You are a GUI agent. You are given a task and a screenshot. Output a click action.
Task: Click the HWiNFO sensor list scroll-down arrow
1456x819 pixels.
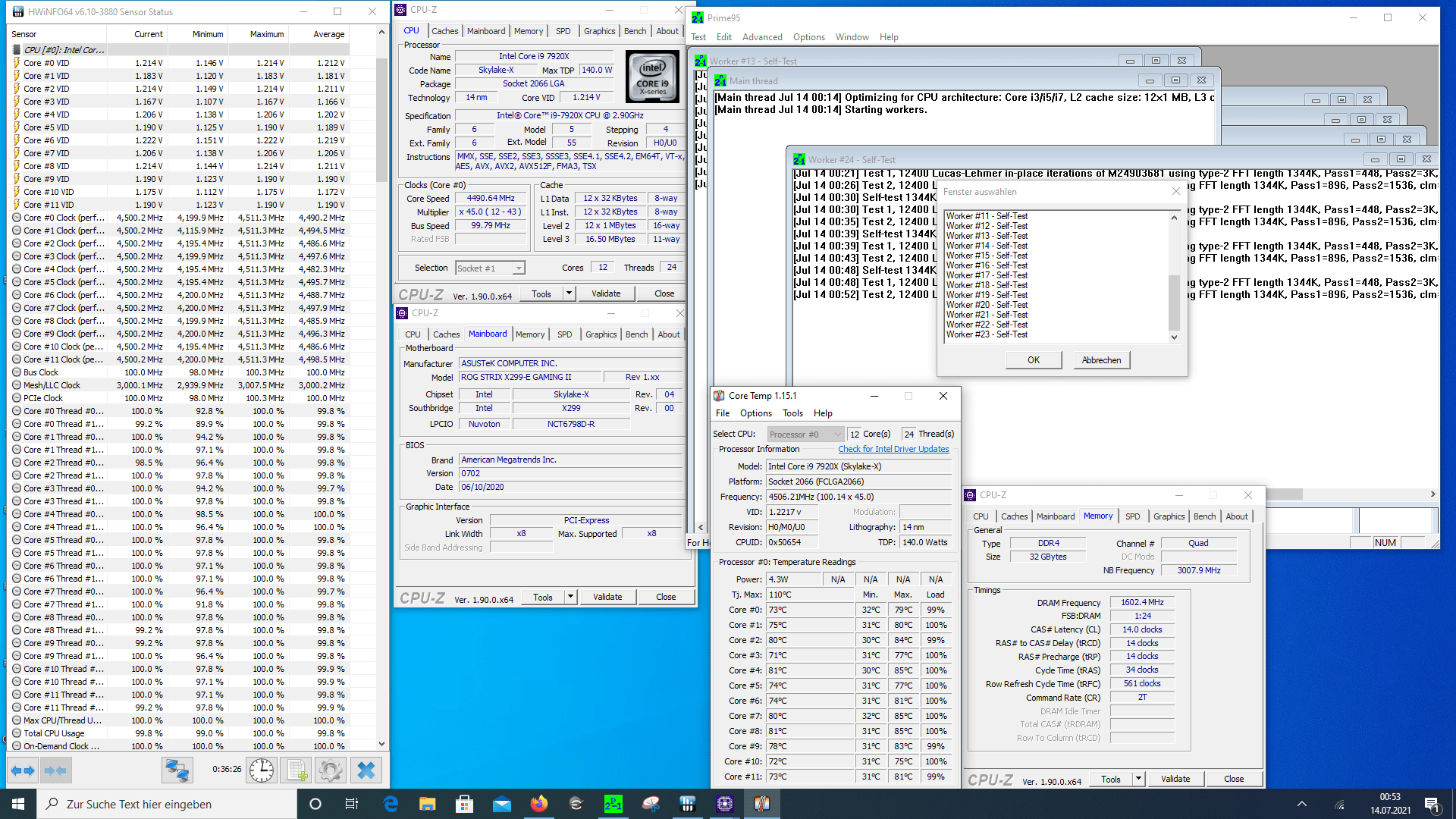381,744
